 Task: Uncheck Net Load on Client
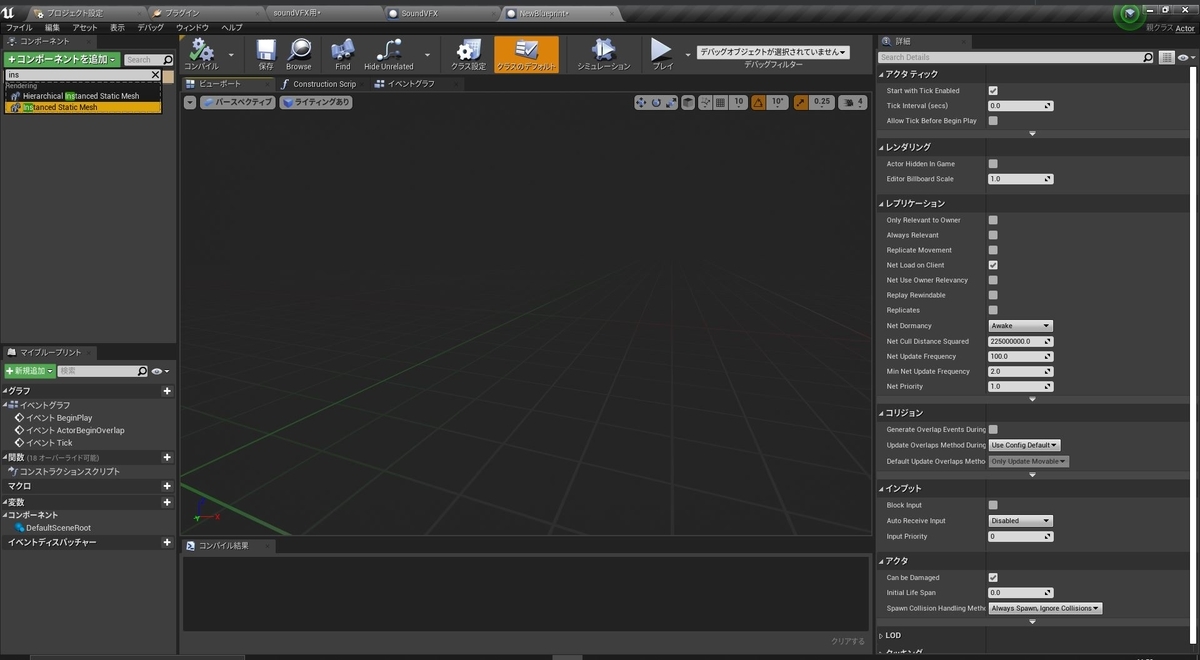pyautogui.click(x=993, y=265)
